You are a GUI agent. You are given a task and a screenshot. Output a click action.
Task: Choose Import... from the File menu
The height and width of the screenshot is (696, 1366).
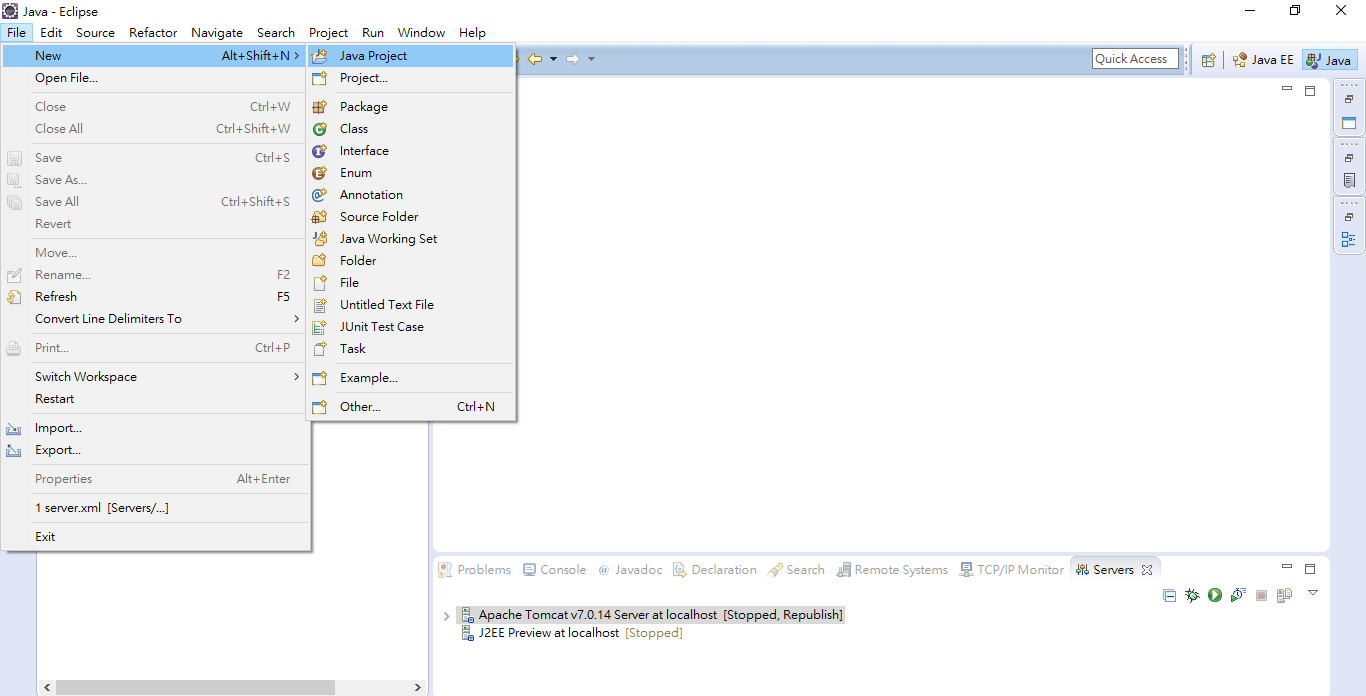pyautogui.click(x=156, y=428)
